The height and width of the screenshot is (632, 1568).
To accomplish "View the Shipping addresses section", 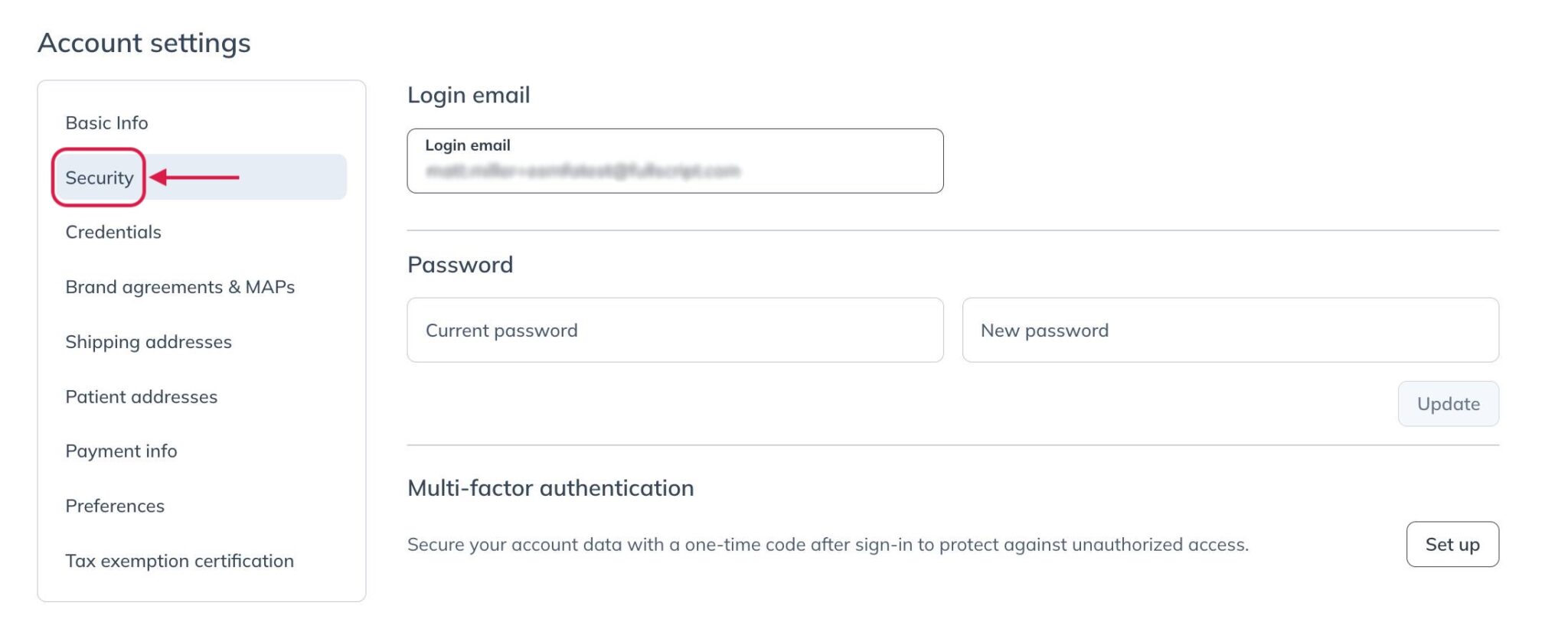I will [x=149, y=341].
